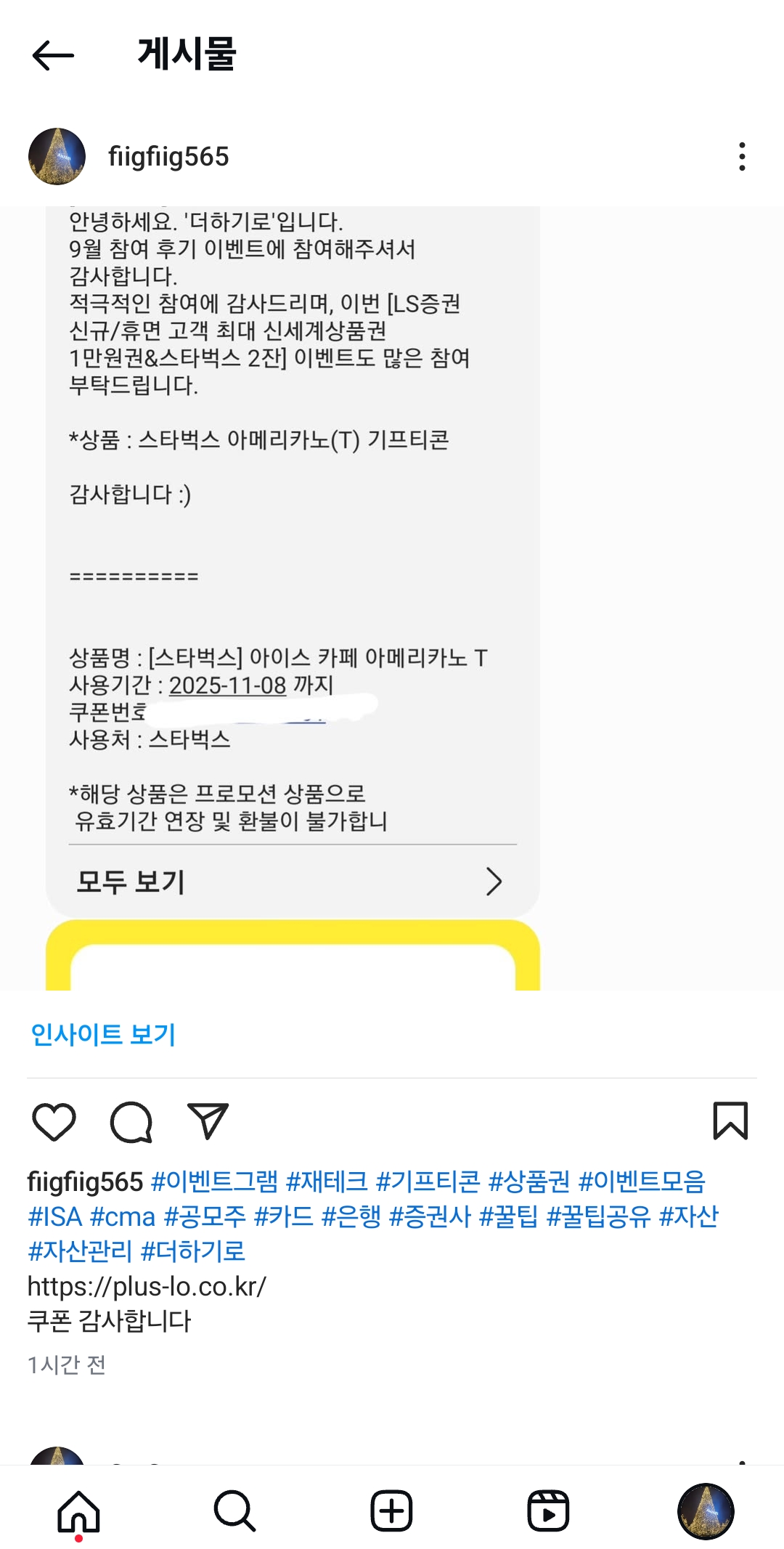784x1549 pixels.
Task: Share post via paper plane icon
Action: pos(208,1121)
